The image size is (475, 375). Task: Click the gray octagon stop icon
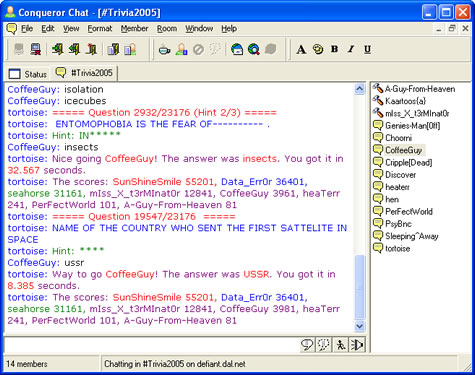[270, 49]
